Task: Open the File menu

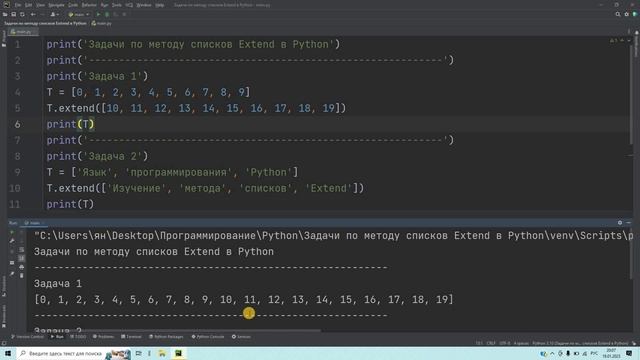Action: click(18, 5)
